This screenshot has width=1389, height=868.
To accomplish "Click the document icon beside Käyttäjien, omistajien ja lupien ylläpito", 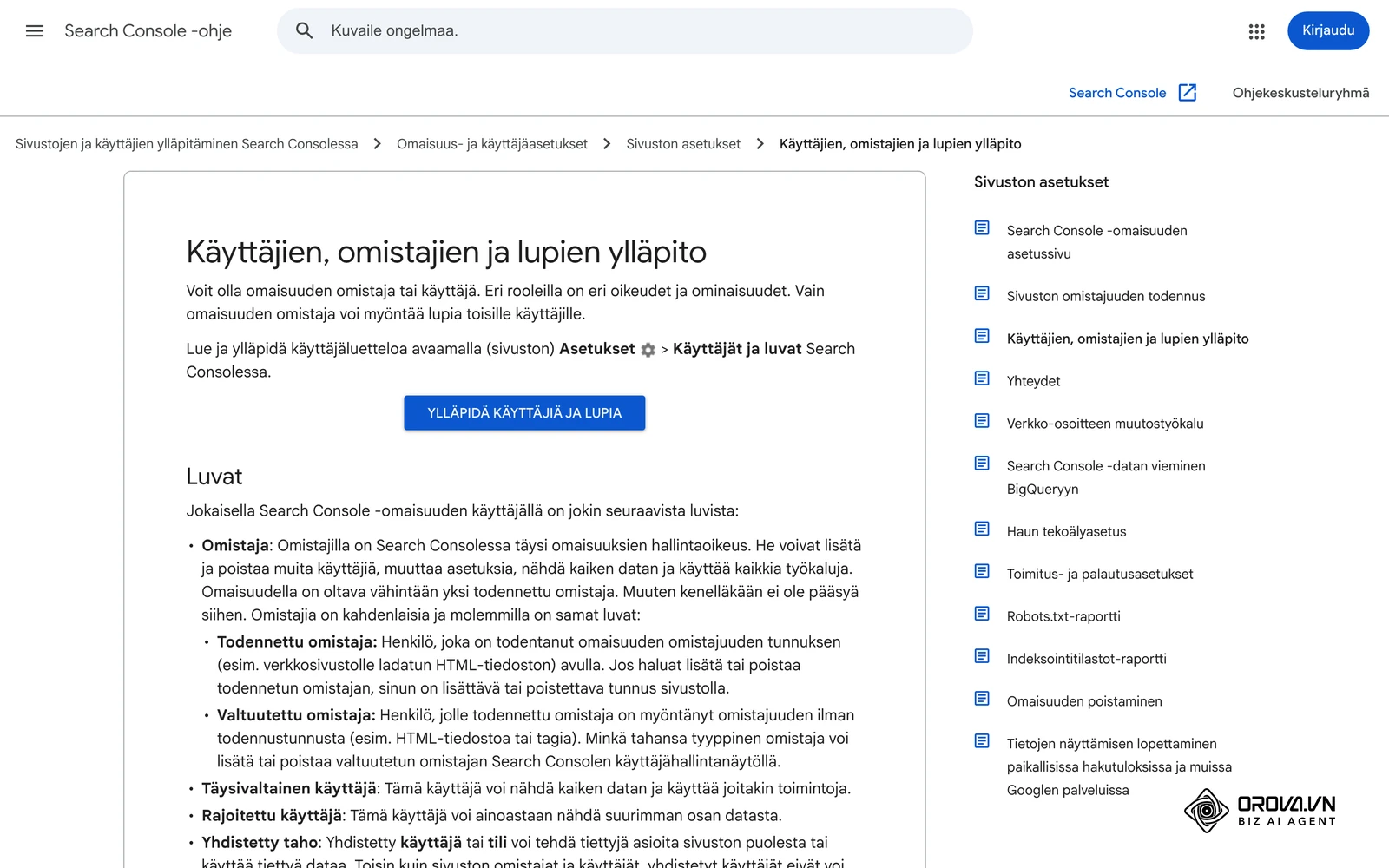I will click(x=982, y=336).
